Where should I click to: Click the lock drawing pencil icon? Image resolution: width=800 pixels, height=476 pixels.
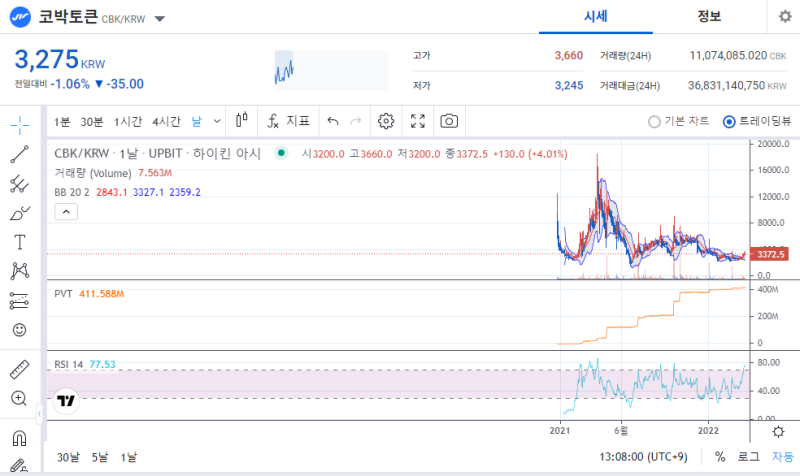tap(19, 465)
